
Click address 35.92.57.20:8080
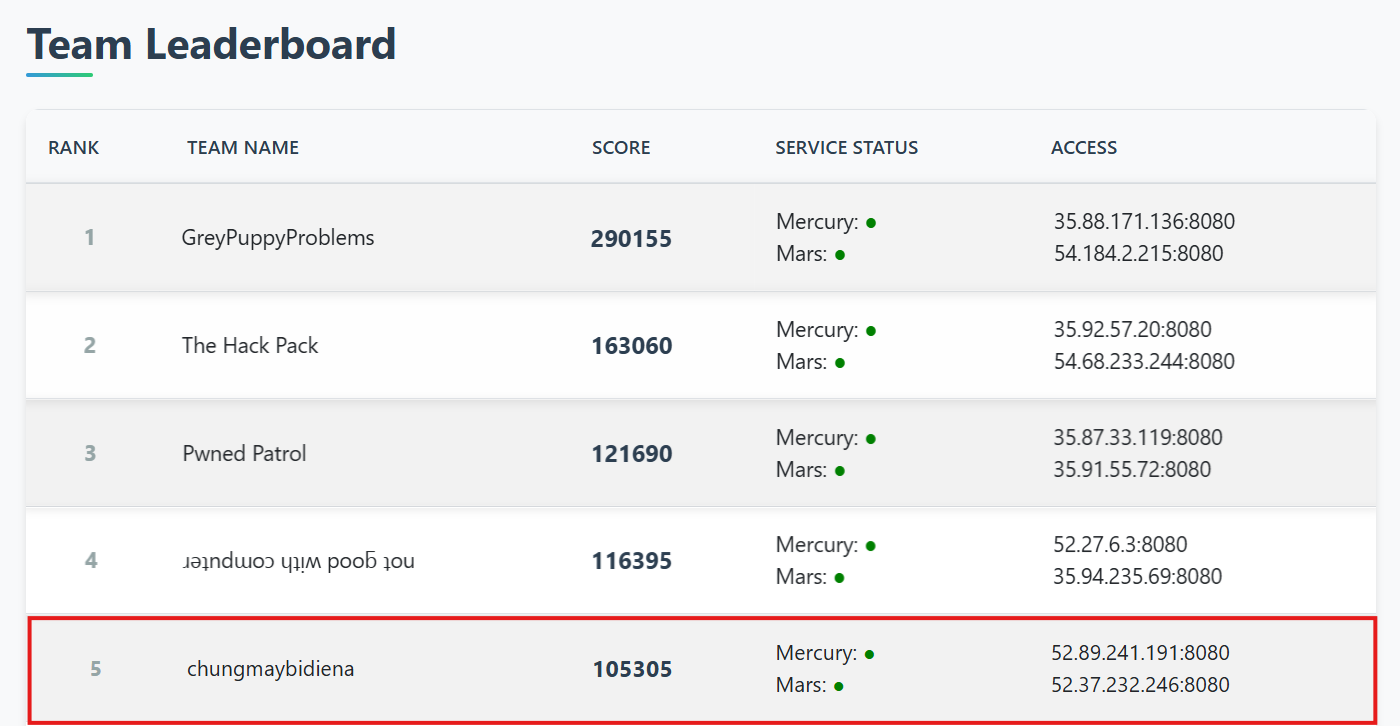coord(1132,330)
